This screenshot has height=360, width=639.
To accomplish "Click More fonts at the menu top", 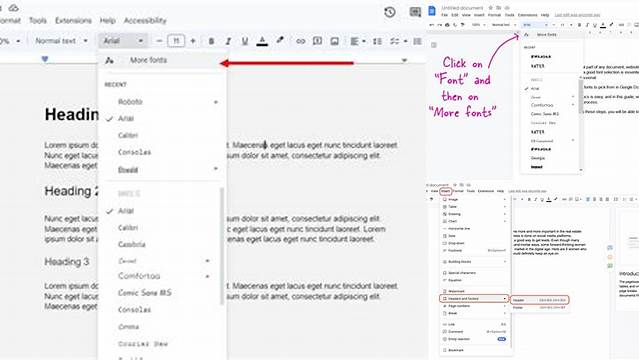I will pos(148,60).
